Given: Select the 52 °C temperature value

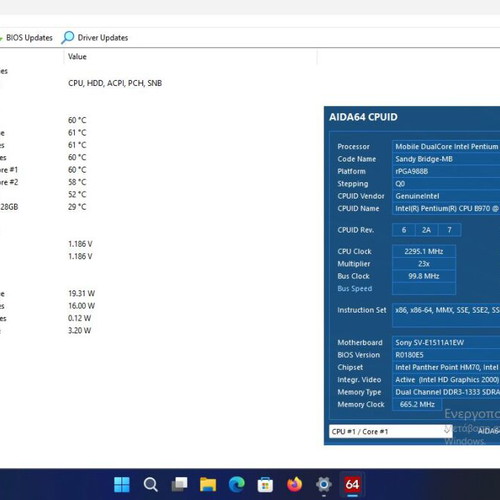Looking at the screenshot, I should click(x=77, y=194).
